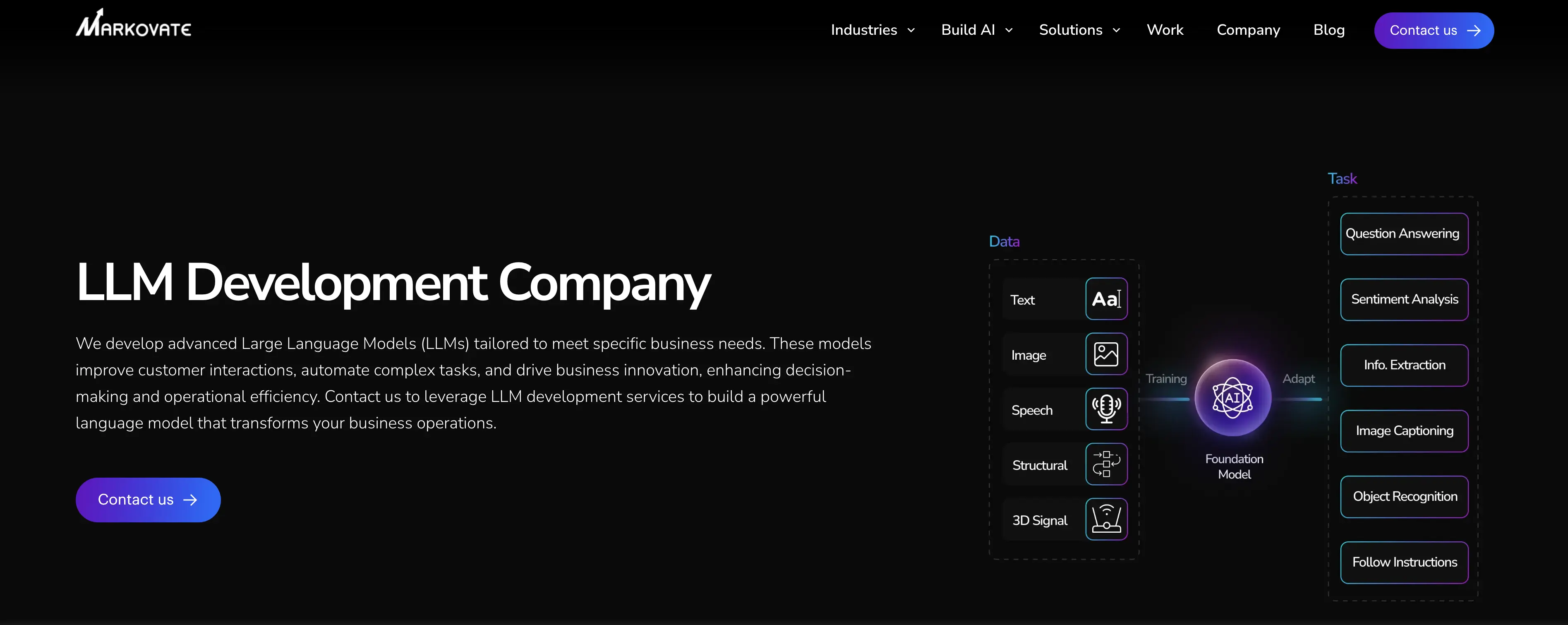Go to the Blog page
Screen dimensions: 1568x625
1329,30
